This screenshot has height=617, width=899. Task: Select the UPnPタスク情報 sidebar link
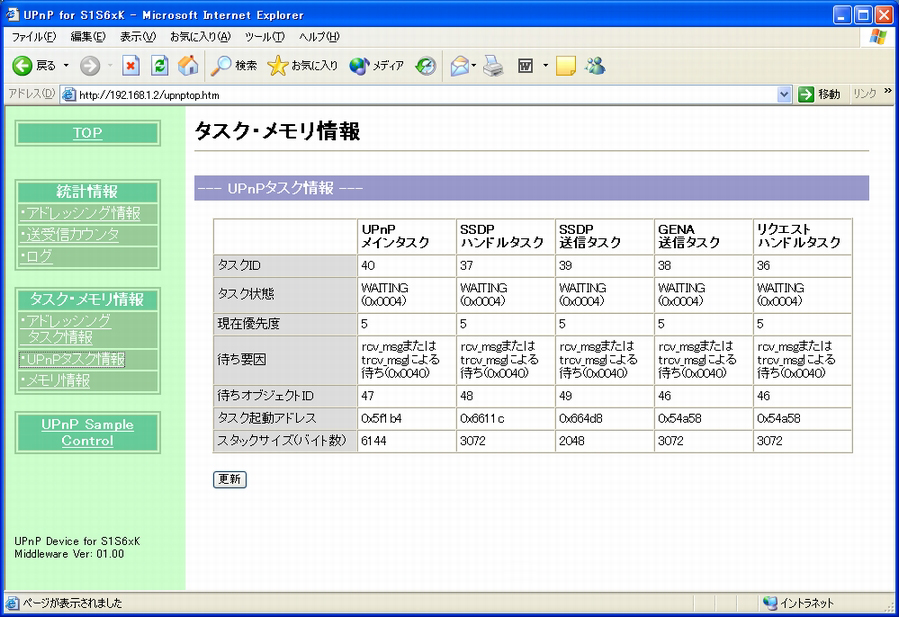[72, 360]
